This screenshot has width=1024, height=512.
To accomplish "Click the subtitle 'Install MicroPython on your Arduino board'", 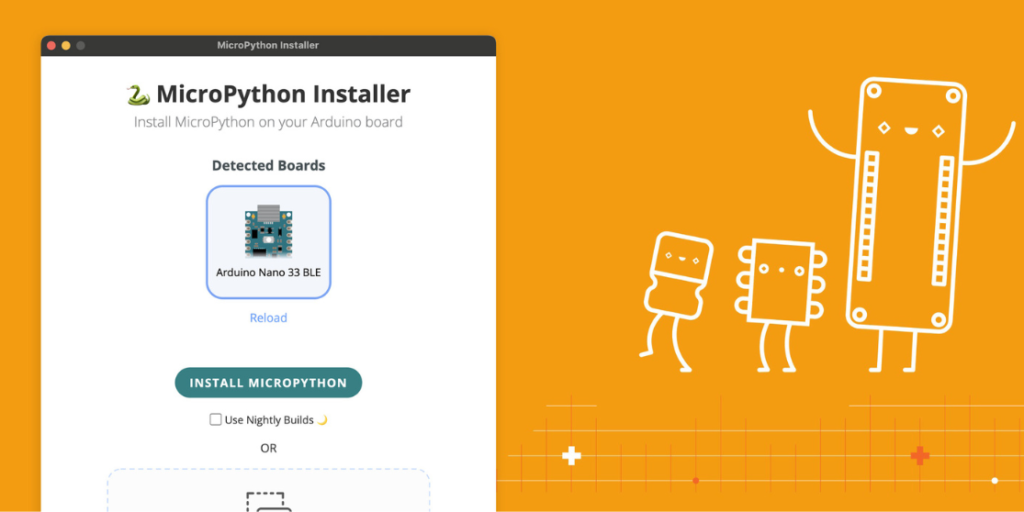I will 268,122.
